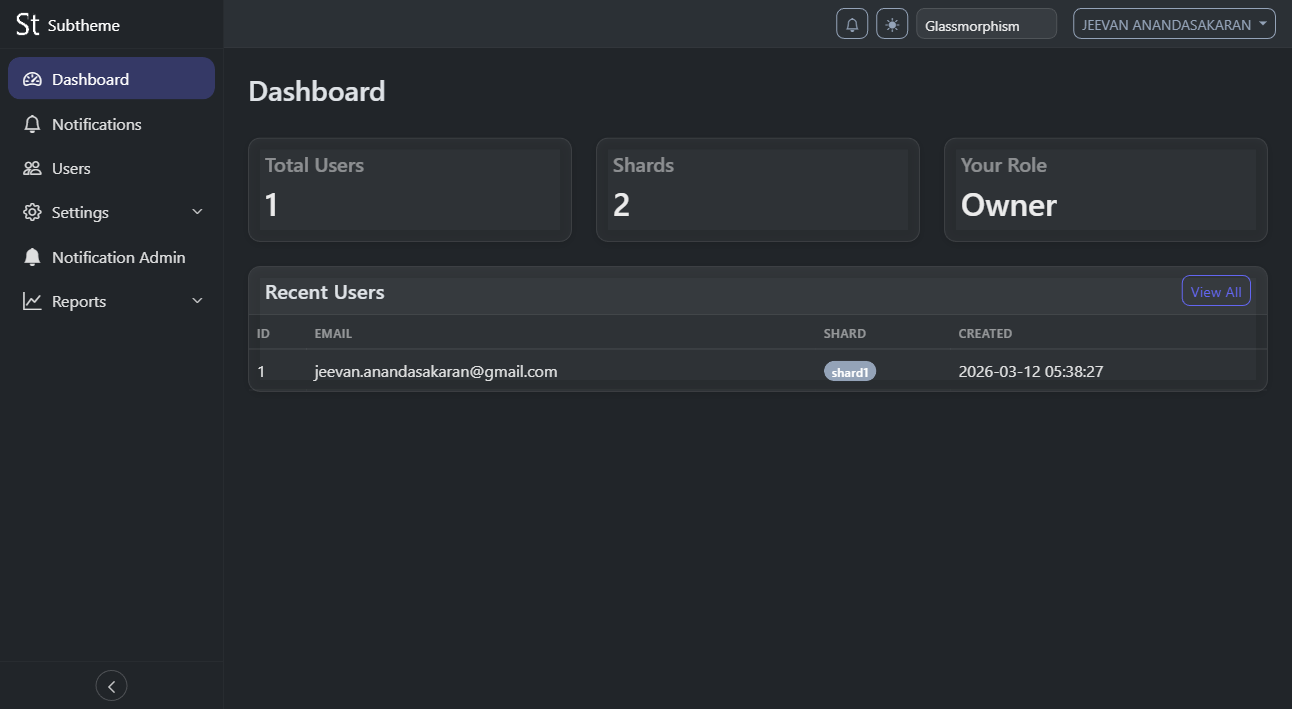Click the Subtheme brand name

click(x=84, y=25)
